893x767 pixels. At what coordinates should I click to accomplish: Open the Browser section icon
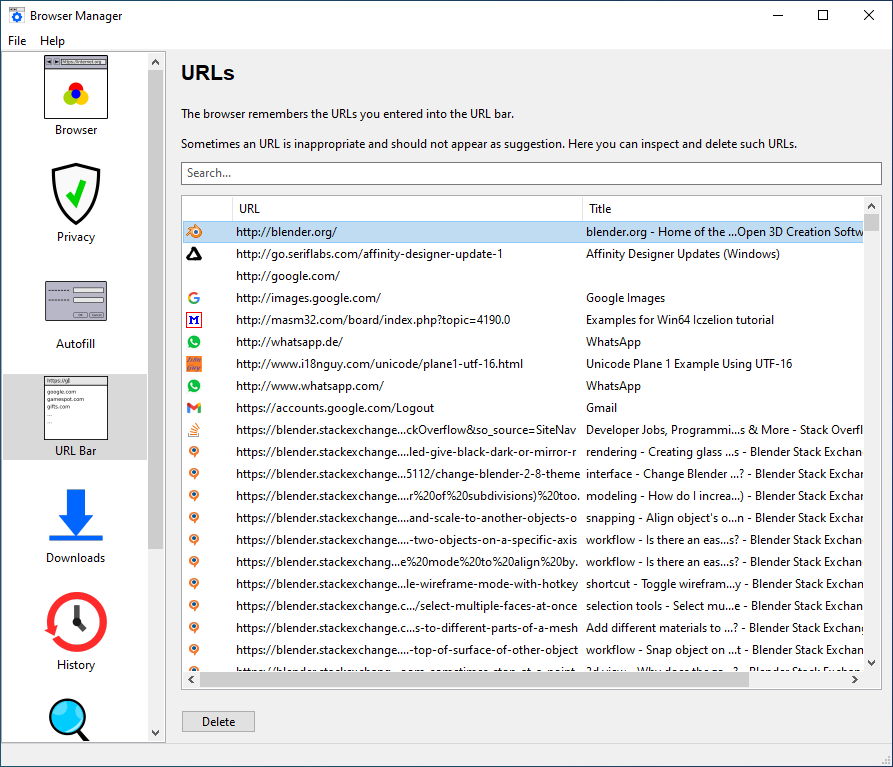(76, 87)
